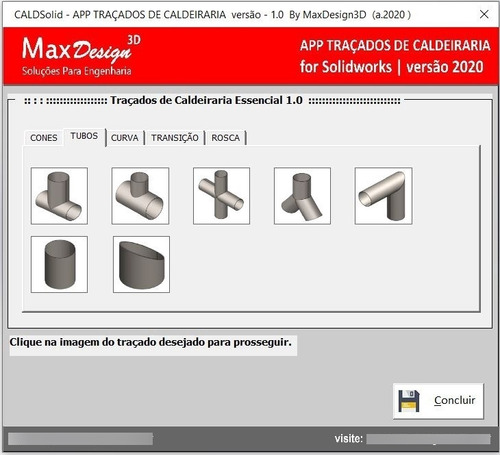The height and width of the screenshot is (455, 500).
Task: Click the floppy disk save icon
Action: (x=409, y=401)
